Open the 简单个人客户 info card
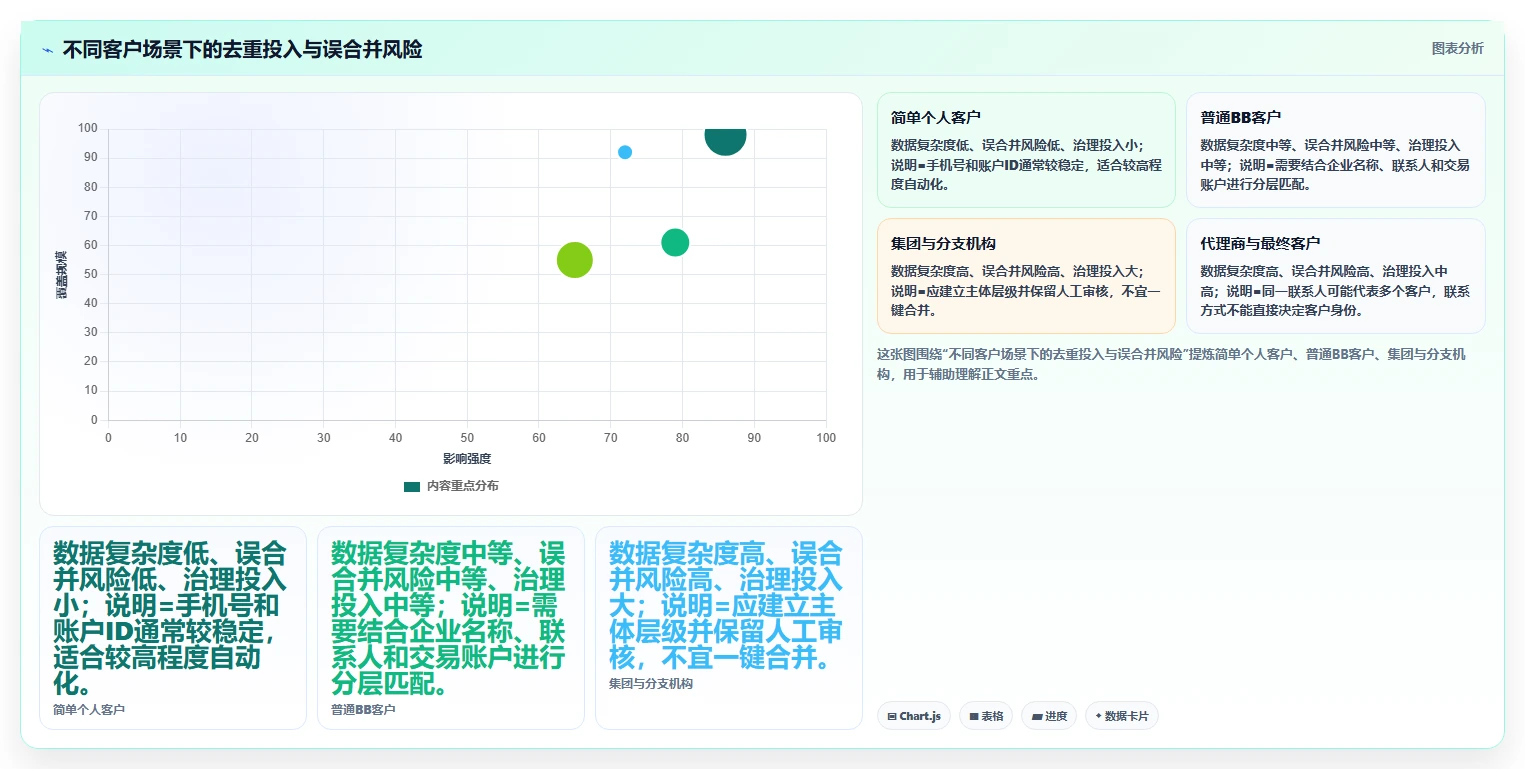Image resolution: width=1525 pixels, height=769 pixels. click(x=1026, y=150)
